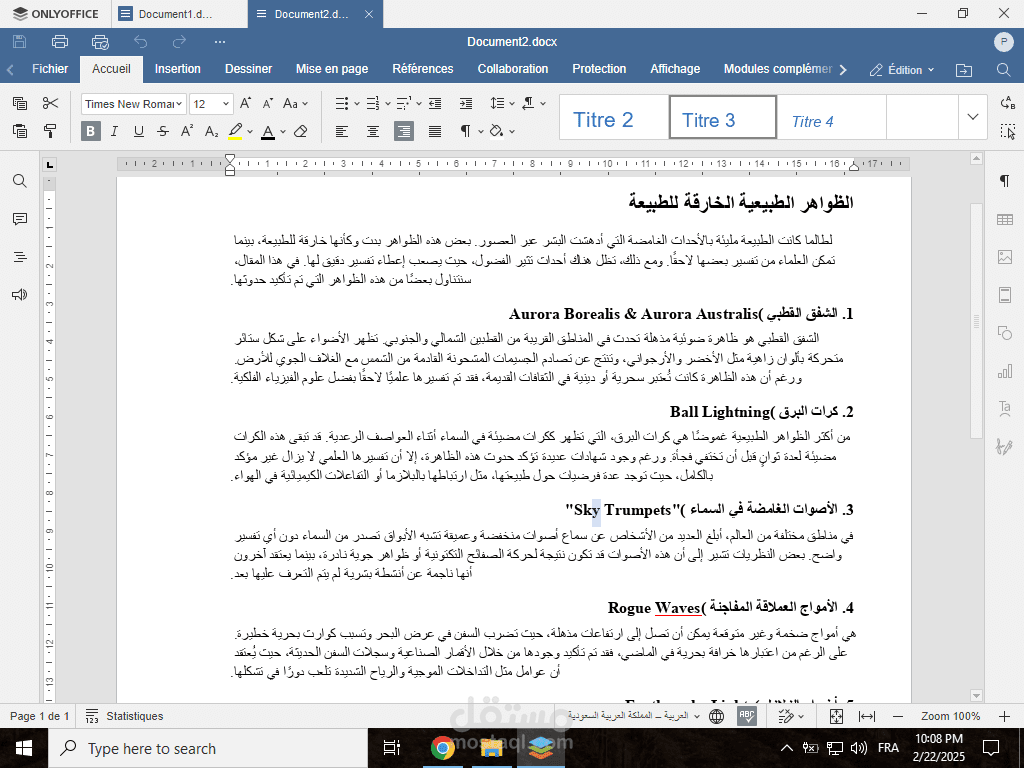This screenshot has height=768, width=1024.
Task: Toggle italic formatting
Action: point(114,131)
